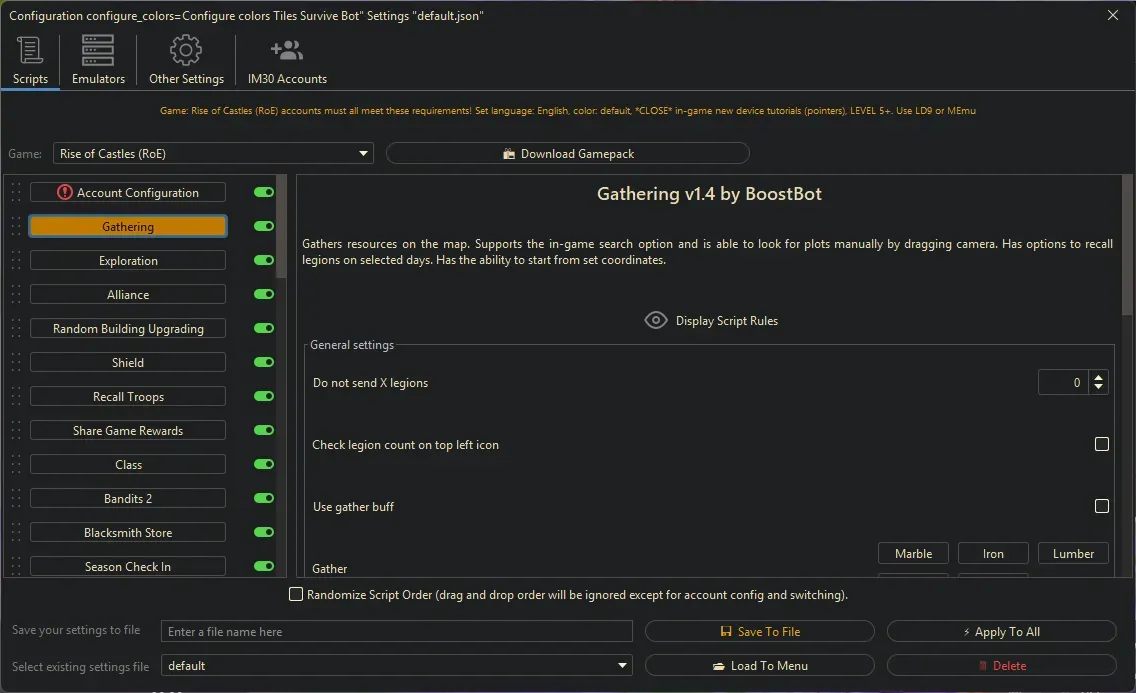Select the Alliance script
Viewport: 1136px width, 693px height.
pos(128,295)
